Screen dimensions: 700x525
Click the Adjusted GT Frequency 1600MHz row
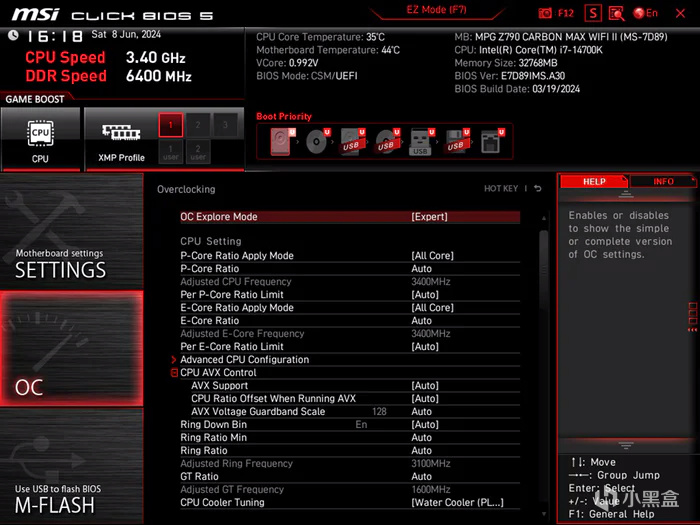point(350,489)
